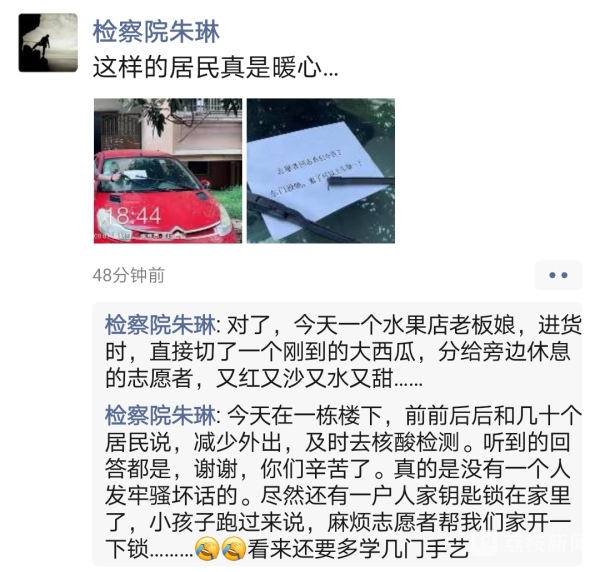Viewport: 600px width, 572px height.
Task: Tap 检察院朱琳 name in the 核酸检测 comment
Action: point(160,416)
